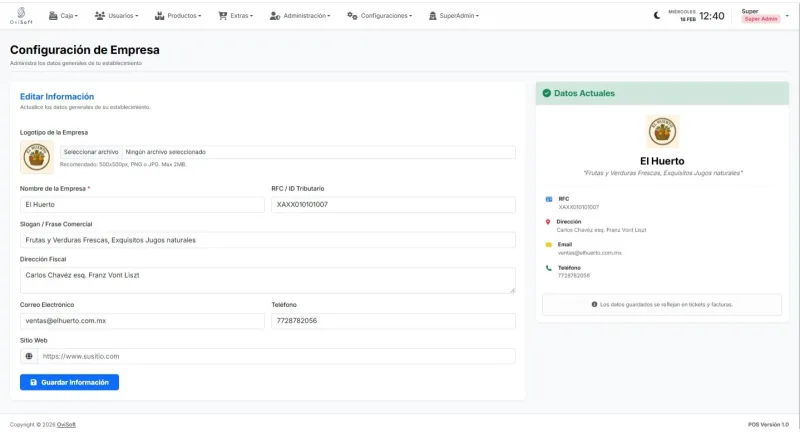
Task: Click the green phone icon beside Teléfono
Action: (548, 268)
